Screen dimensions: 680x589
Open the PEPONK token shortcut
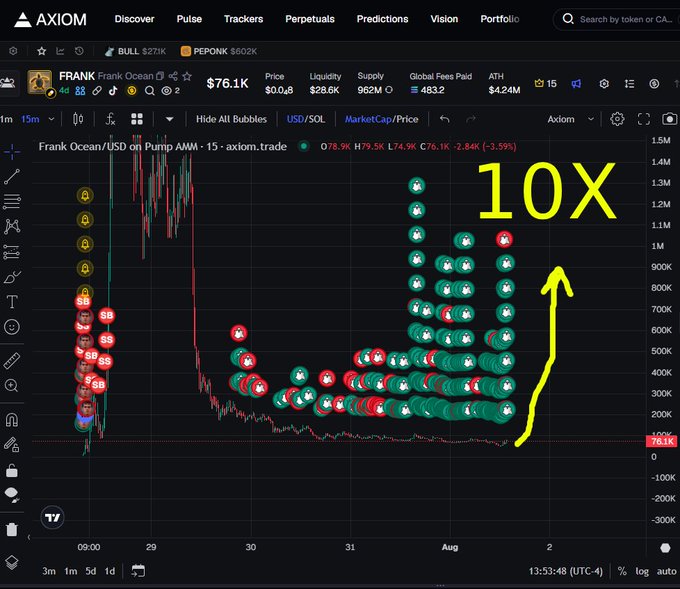(219, 51)
